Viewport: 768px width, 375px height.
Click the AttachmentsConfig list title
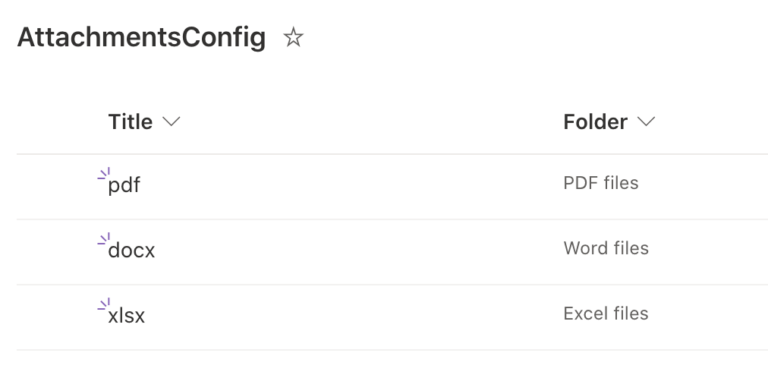142,38
